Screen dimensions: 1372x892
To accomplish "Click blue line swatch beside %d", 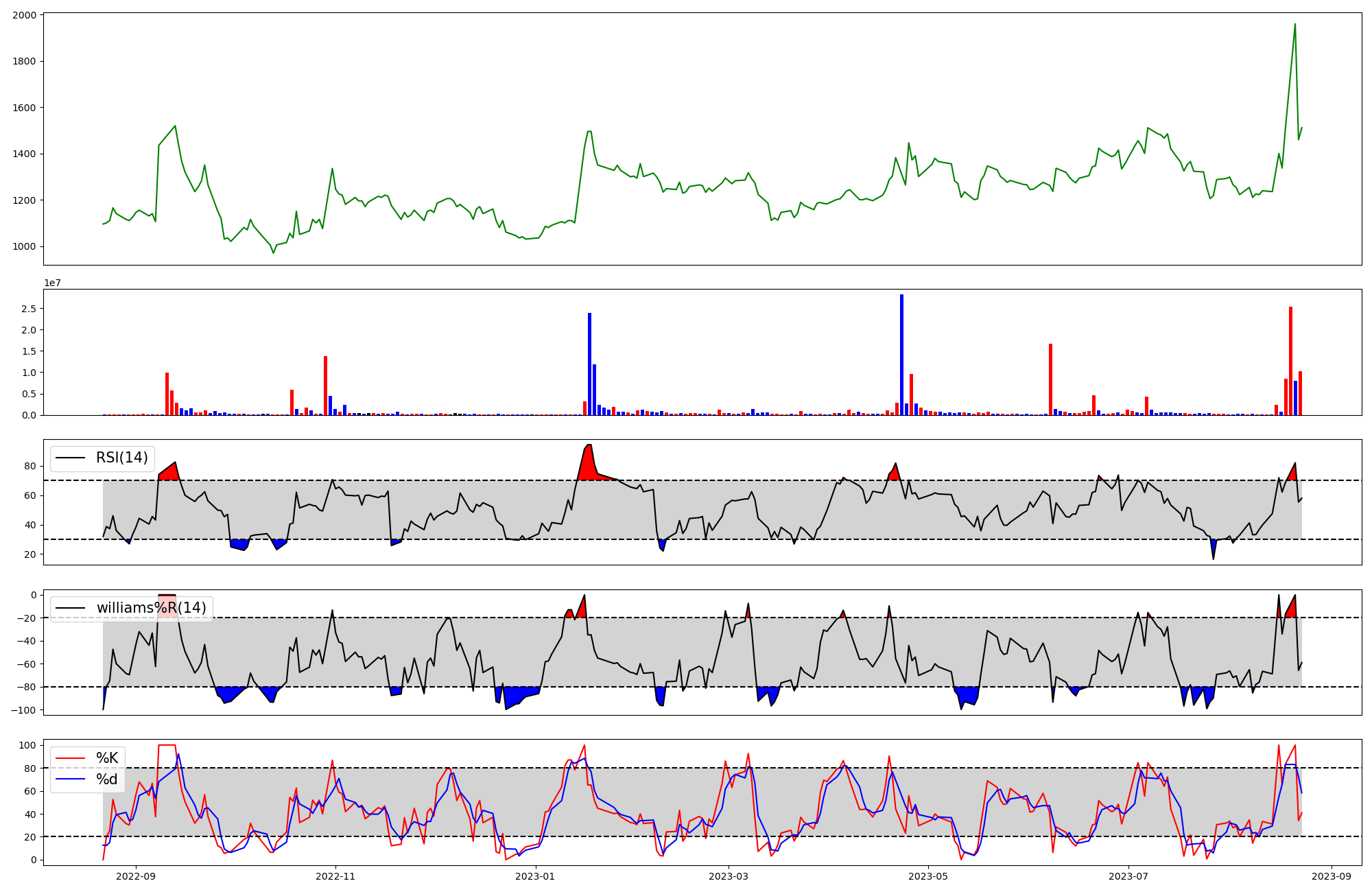I will pos(71,779).
